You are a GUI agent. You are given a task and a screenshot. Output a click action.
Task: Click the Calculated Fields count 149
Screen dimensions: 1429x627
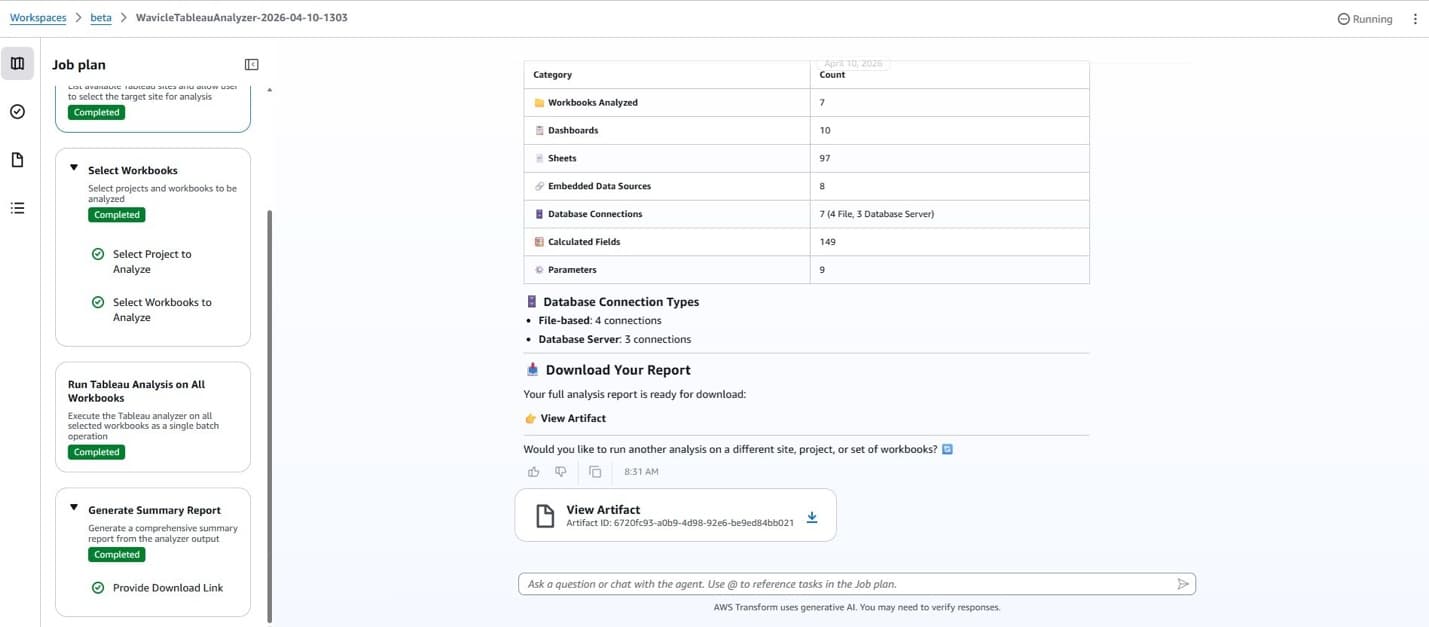click(827, 242)
